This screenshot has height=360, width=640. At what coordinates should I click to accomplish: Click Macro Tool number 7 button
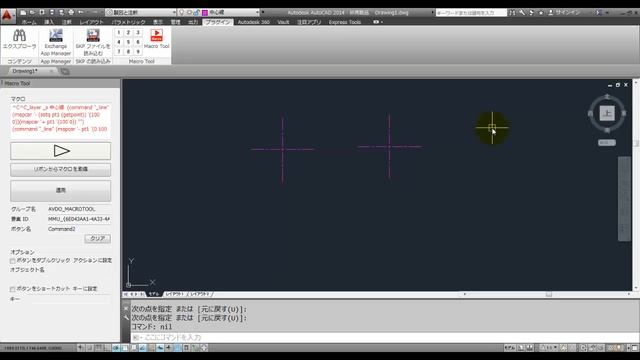[118, 52]
